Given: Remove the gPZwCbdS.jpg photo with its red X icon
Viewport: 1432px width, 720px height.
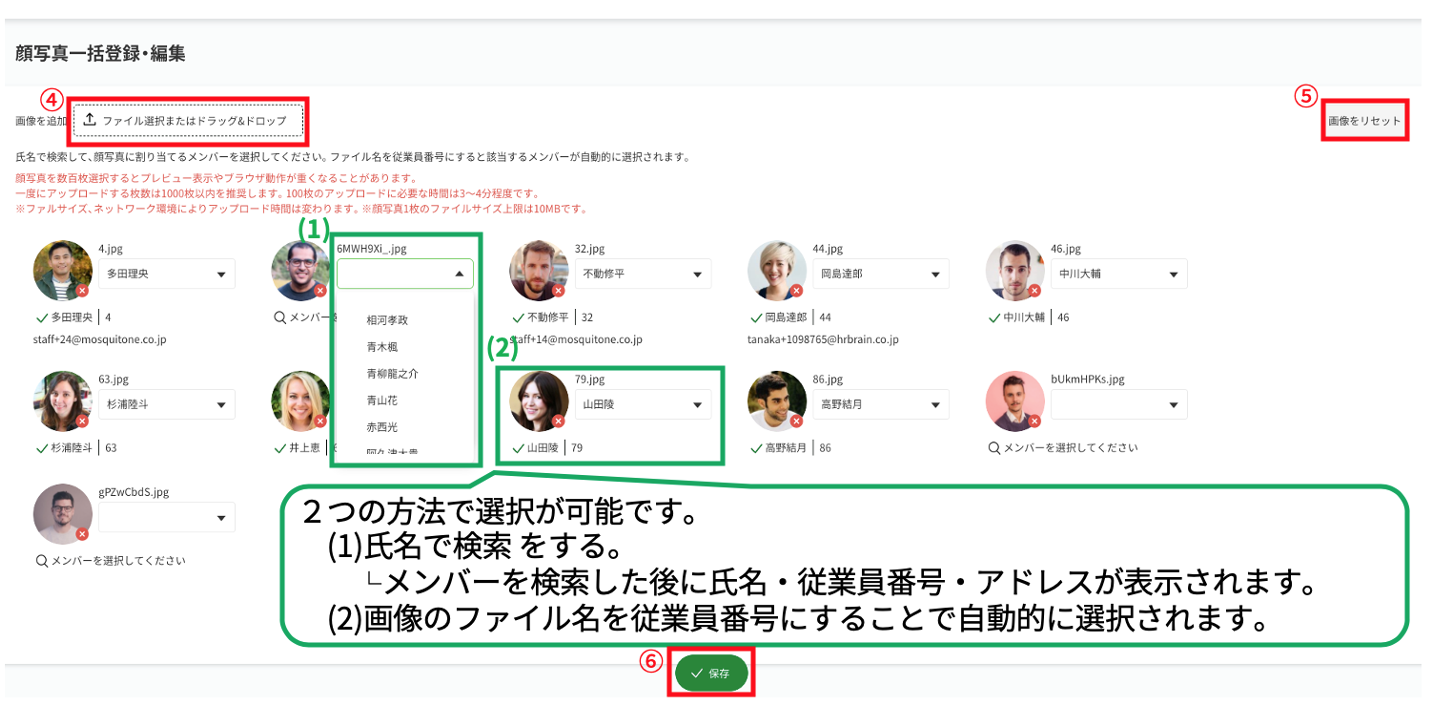Looking at the screenshot, I should (x=82, y=534).
